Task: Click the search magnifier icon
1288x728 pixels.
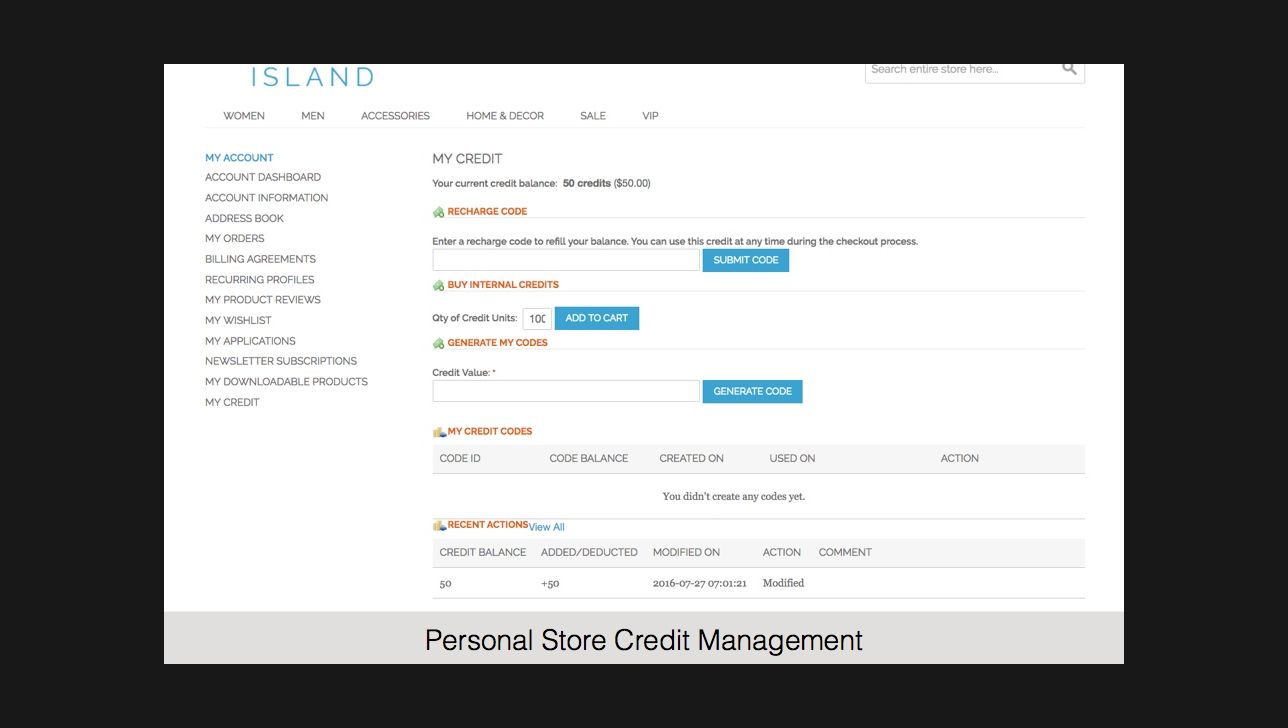Action: tap(1069, 69)
